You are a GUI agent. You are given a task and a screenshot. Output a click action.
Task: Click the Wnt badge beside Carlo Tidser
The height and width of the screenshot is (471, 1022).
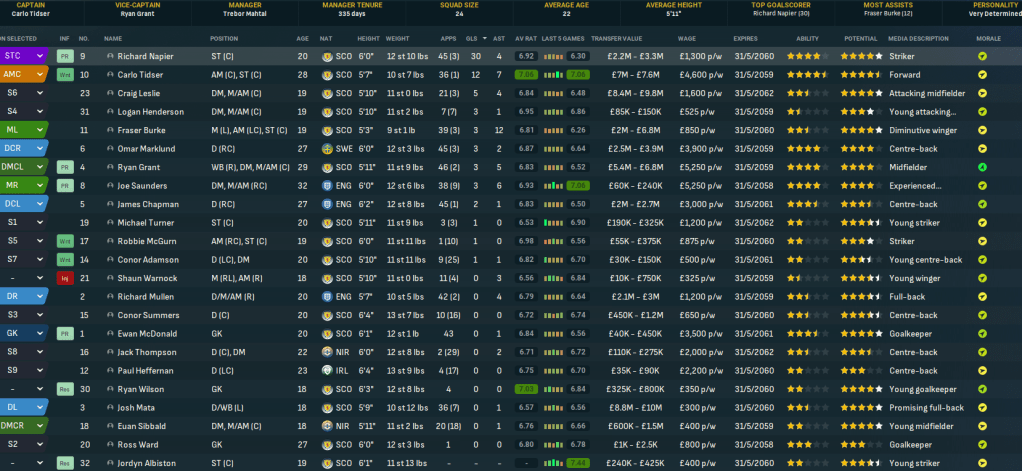coord(65,75)
